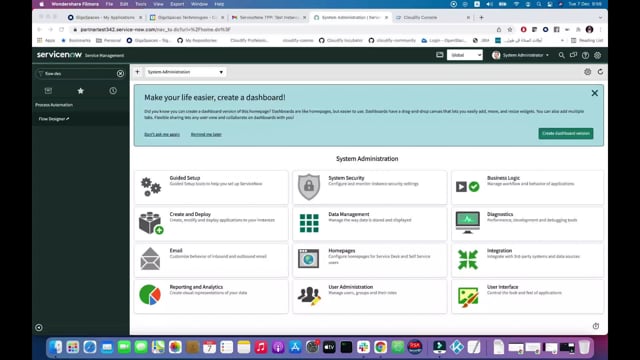Viewport: 640px width, 360px height.
Task: Click the Create and Deploy blocks icon
Action: (151, 223)
